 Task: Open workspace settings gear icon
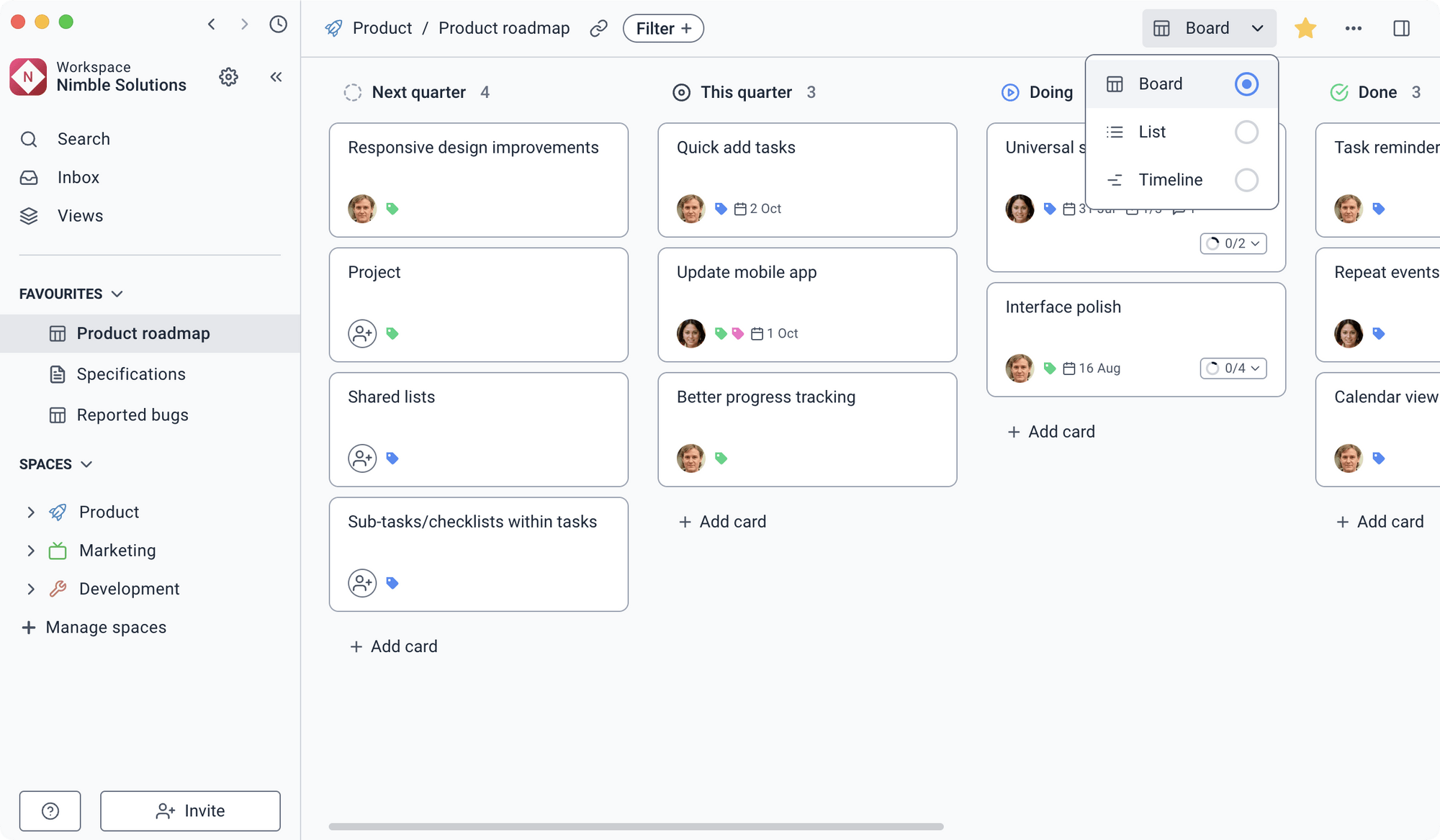228,77
